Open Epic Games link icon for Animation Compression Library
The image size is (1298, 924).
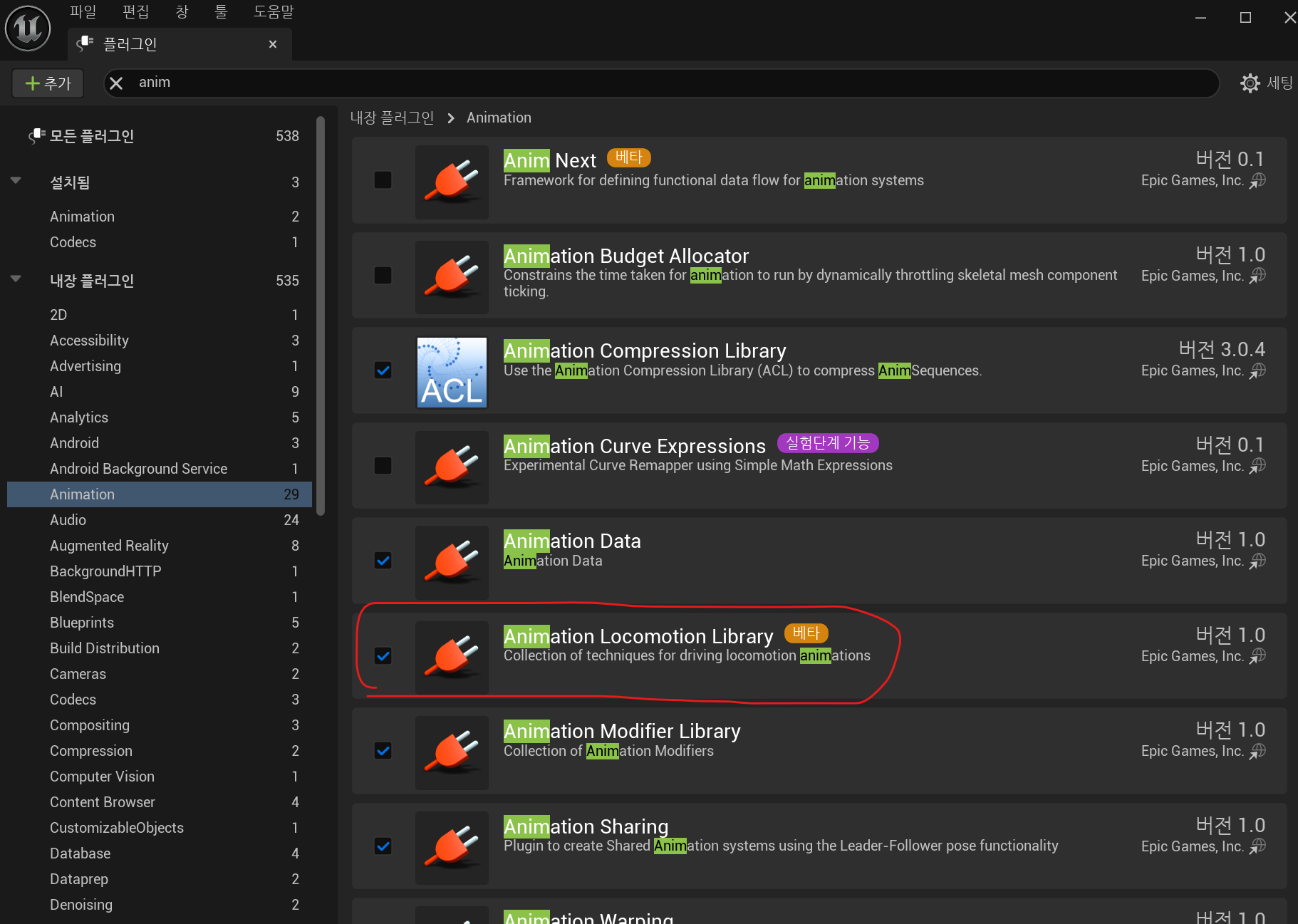coord(1258,370)
